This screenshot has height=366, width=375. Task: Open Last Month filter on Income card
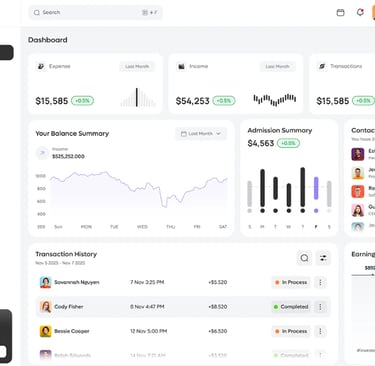coord(277,66)
